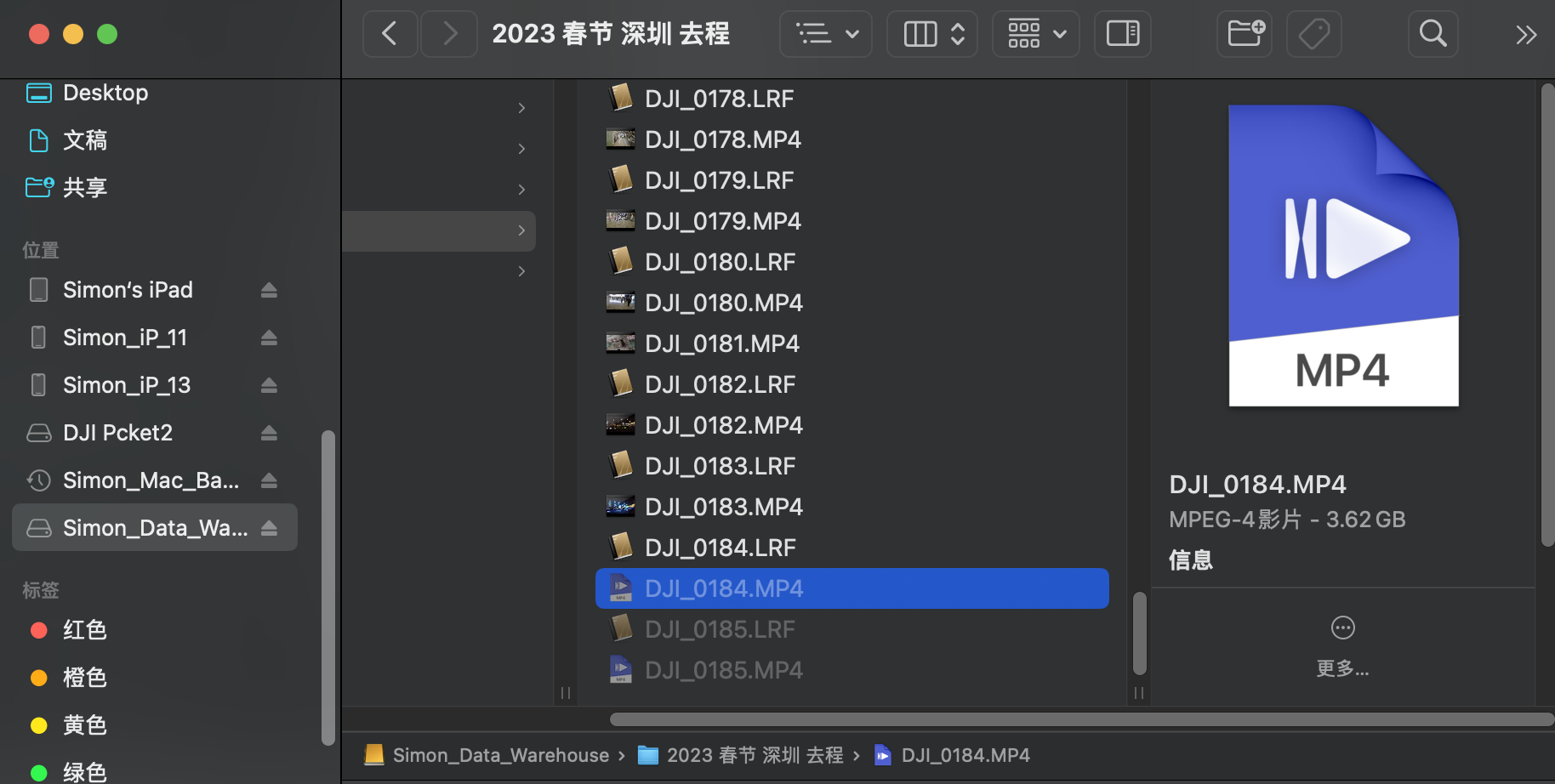Toggle the preview pane button

coord(1123,34)
